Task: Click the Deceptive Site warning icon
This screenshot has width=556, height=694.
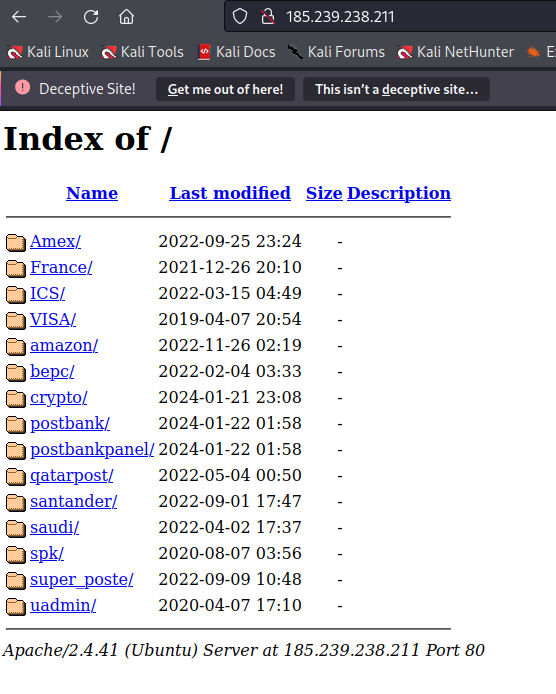Action: click(23, 88)
